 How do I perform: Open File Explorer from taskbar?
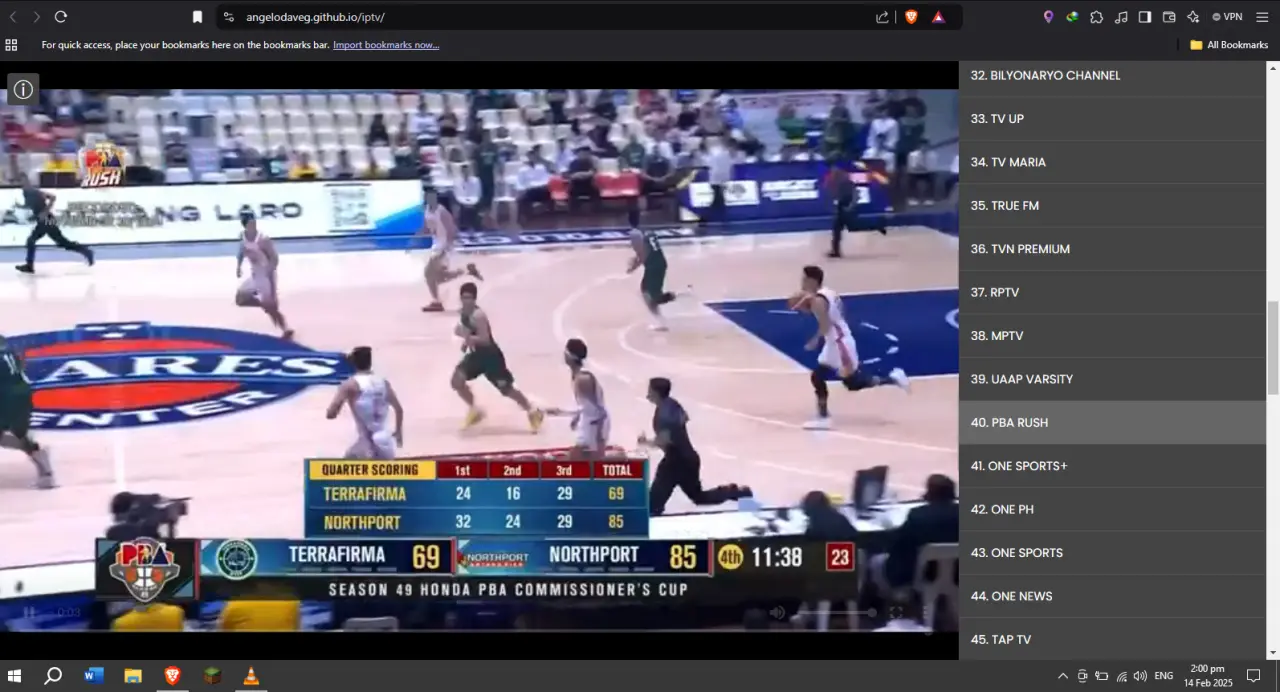point(133,676)
